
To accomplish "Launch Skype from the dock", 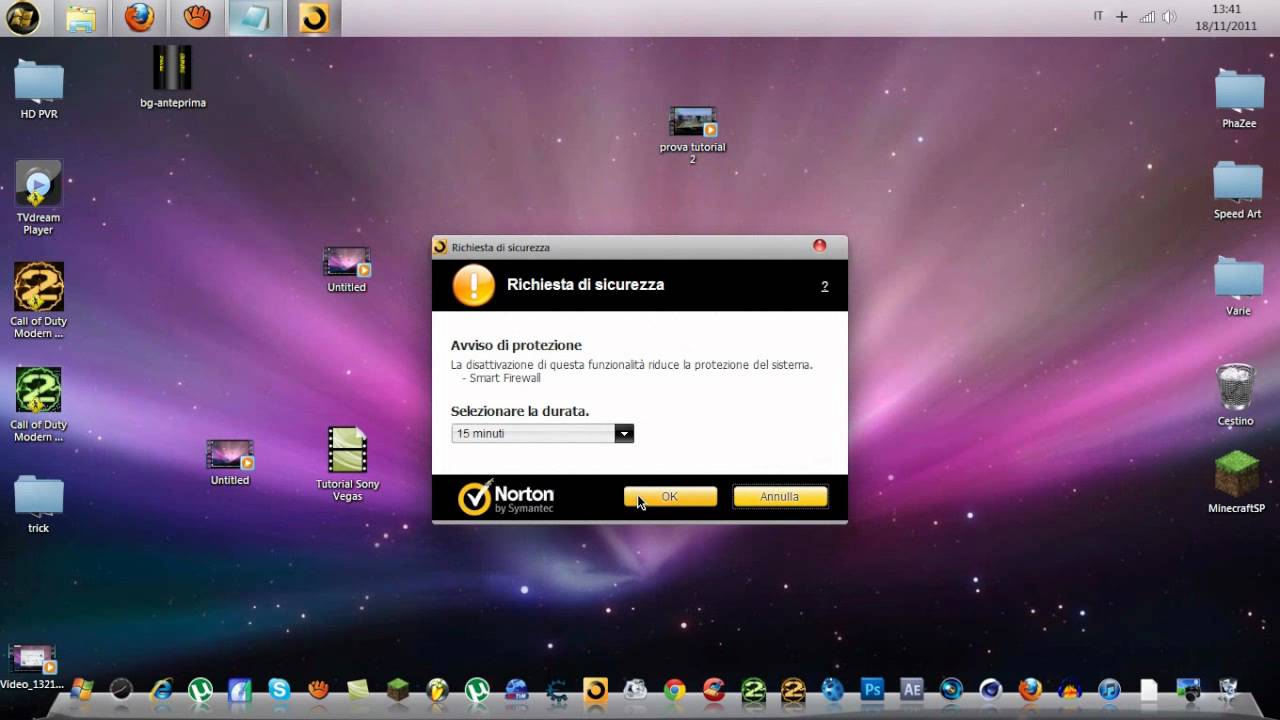I will (x=279, y=689).
